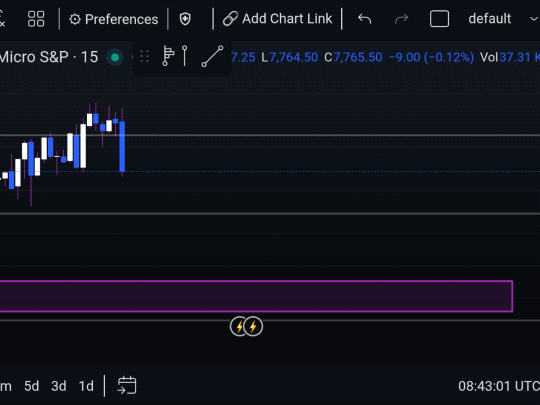Grab the drawing toolbar drag handle
Screen dimensions: 540x405
point(145,56)
